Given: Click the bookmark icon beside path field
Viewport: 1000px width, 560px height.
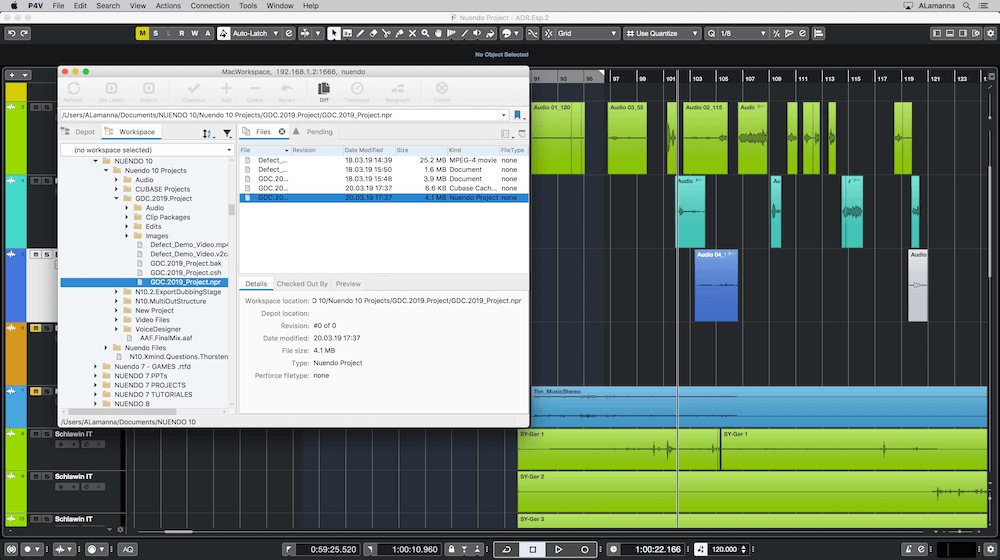Looking at the screenshot, I should pos(517,115).
